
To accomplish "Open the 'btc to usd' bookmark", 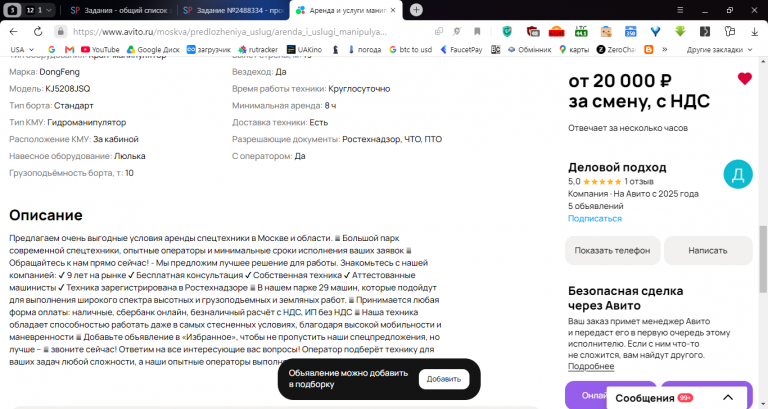I will [x=410, y=49].
